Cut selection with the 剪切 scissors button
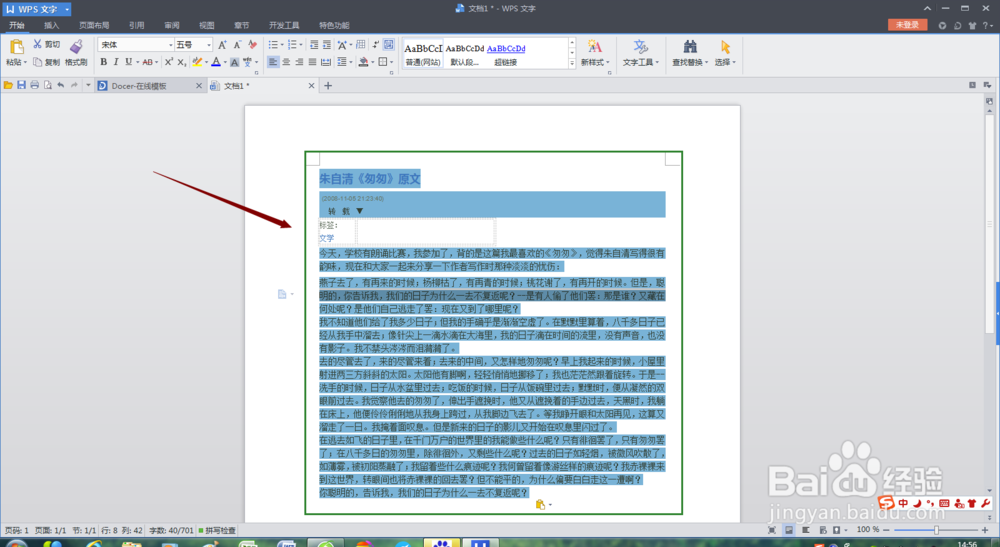 click(47, 44)
